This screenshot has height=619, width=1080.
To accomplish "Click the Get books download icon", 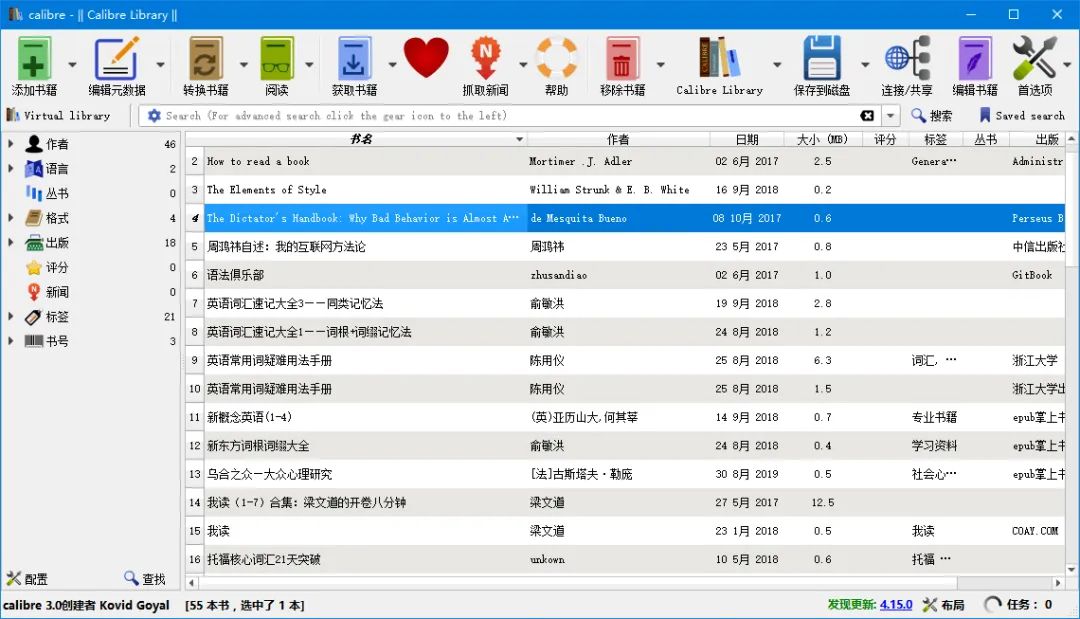I will point(354,59).
